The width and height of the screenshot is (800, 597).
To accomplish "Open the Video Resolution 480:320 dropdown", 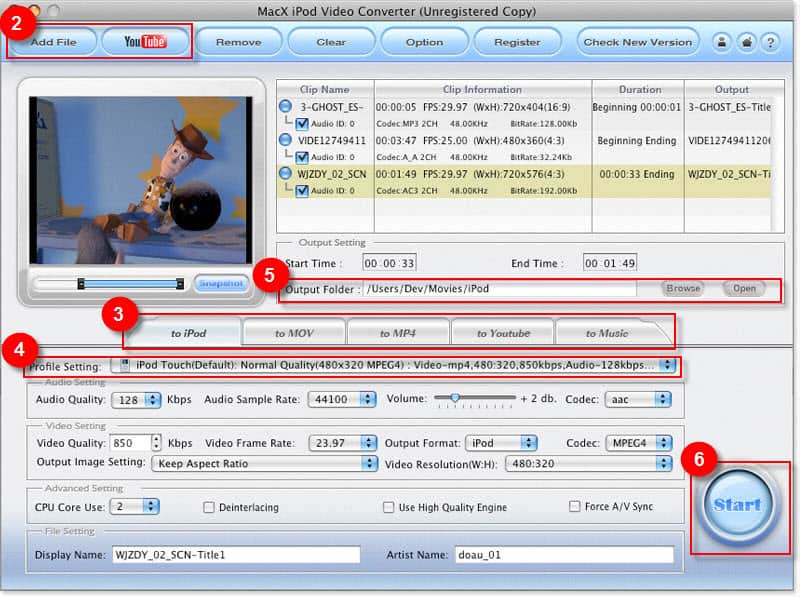I will [x=588, y=463].
